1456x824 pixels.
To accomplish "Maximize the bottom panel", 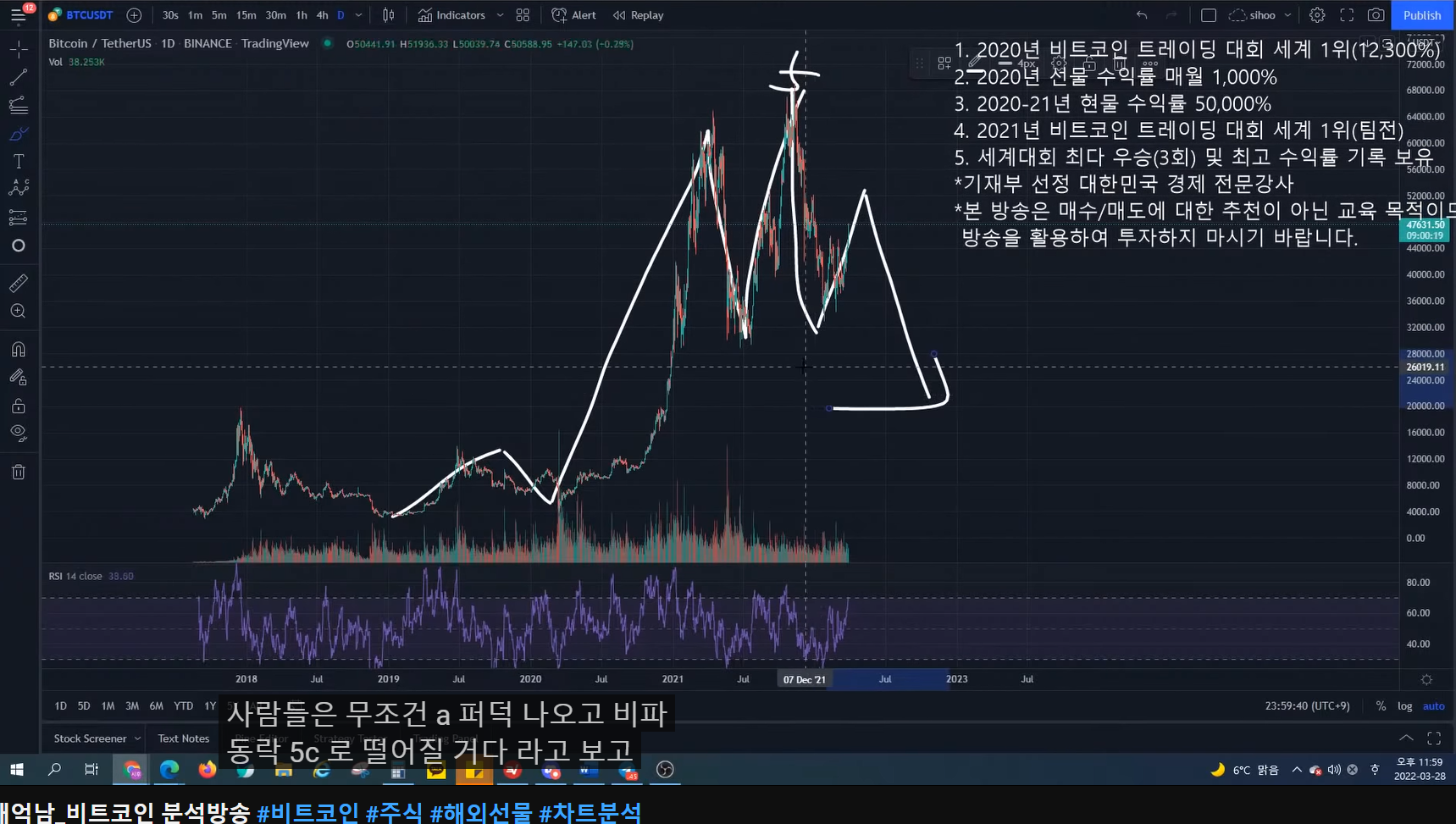I will point(1434,738).
